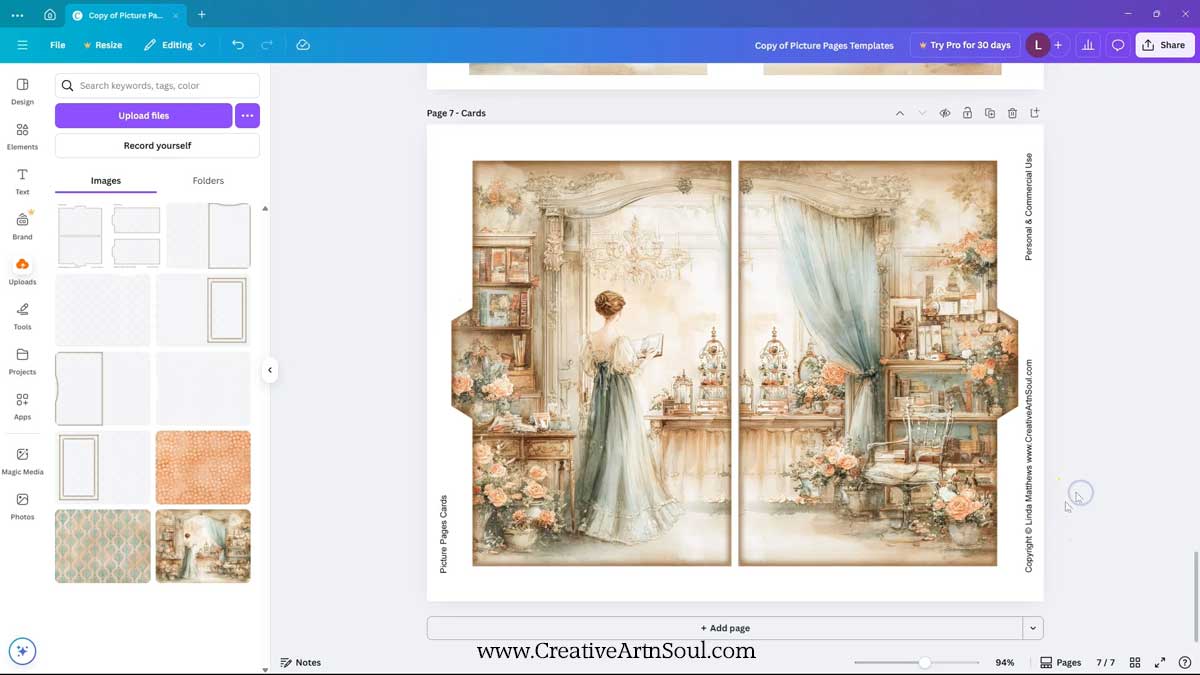Select the curtain and chair card image
This screenshot has height=675, width=1200.
tap(878, 363)
